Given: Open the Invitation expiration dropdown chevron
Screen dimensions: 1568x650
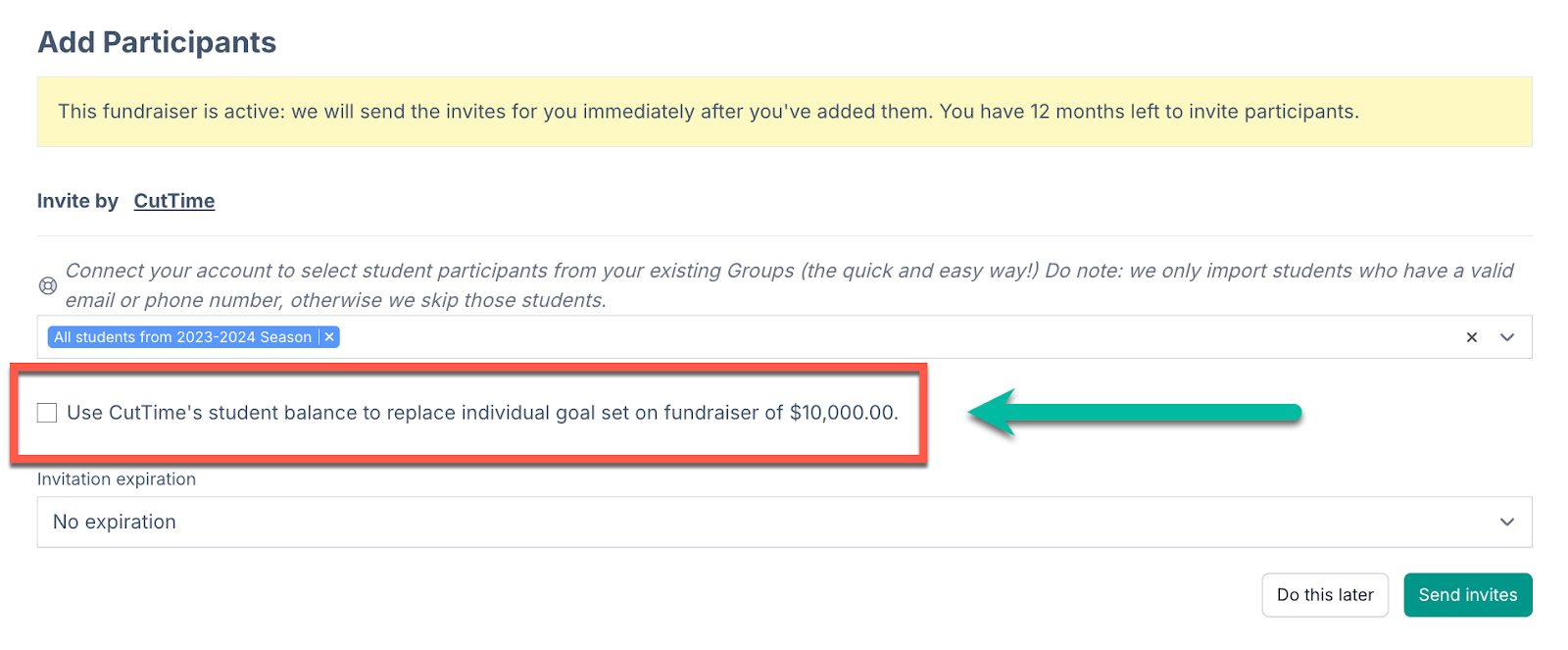Looking at the screenshot, I should click(1507, 523).
